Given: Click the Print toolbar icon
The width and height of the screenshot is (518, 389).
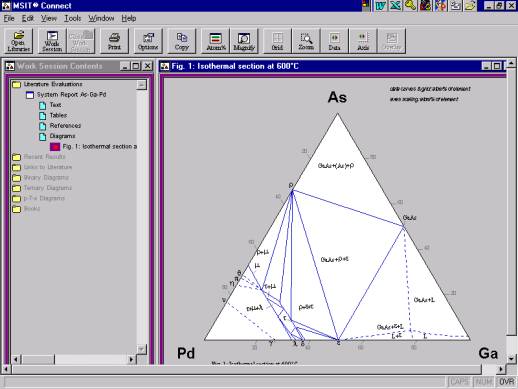Looking at the screenshot, I should (x=114, y=41).
